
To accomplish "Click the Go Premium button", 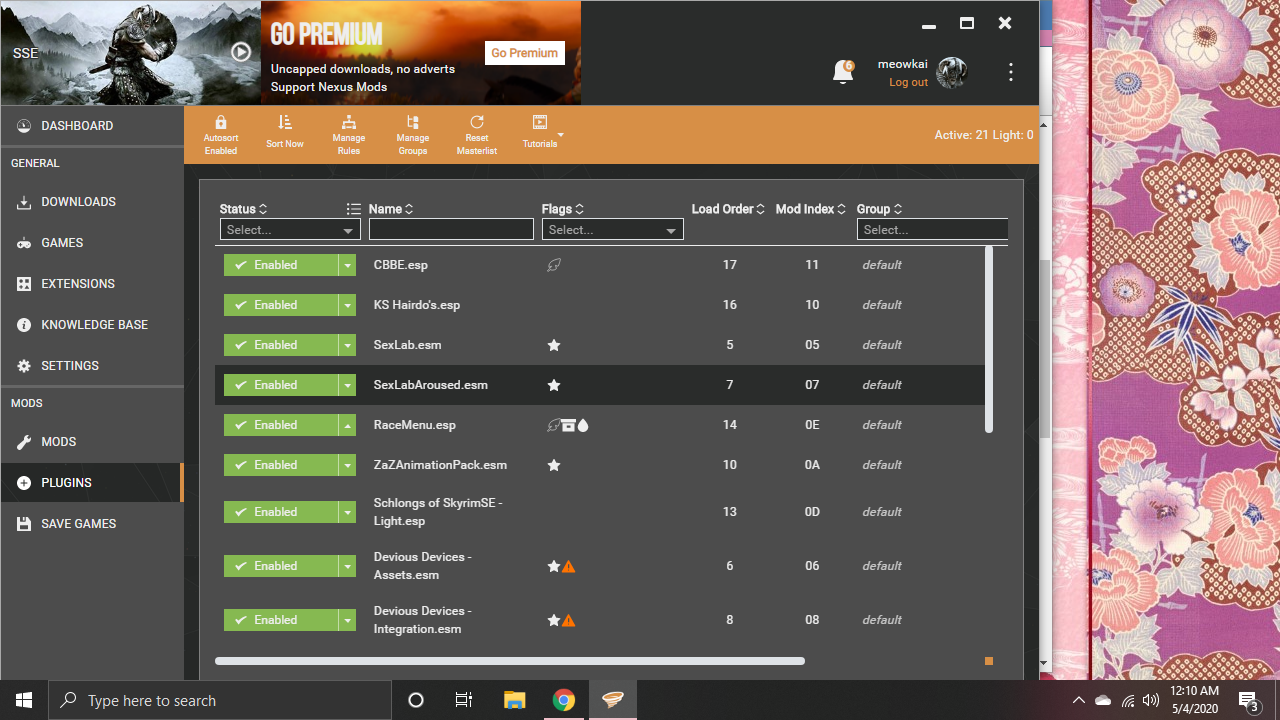I will click(x=525, y=53).
